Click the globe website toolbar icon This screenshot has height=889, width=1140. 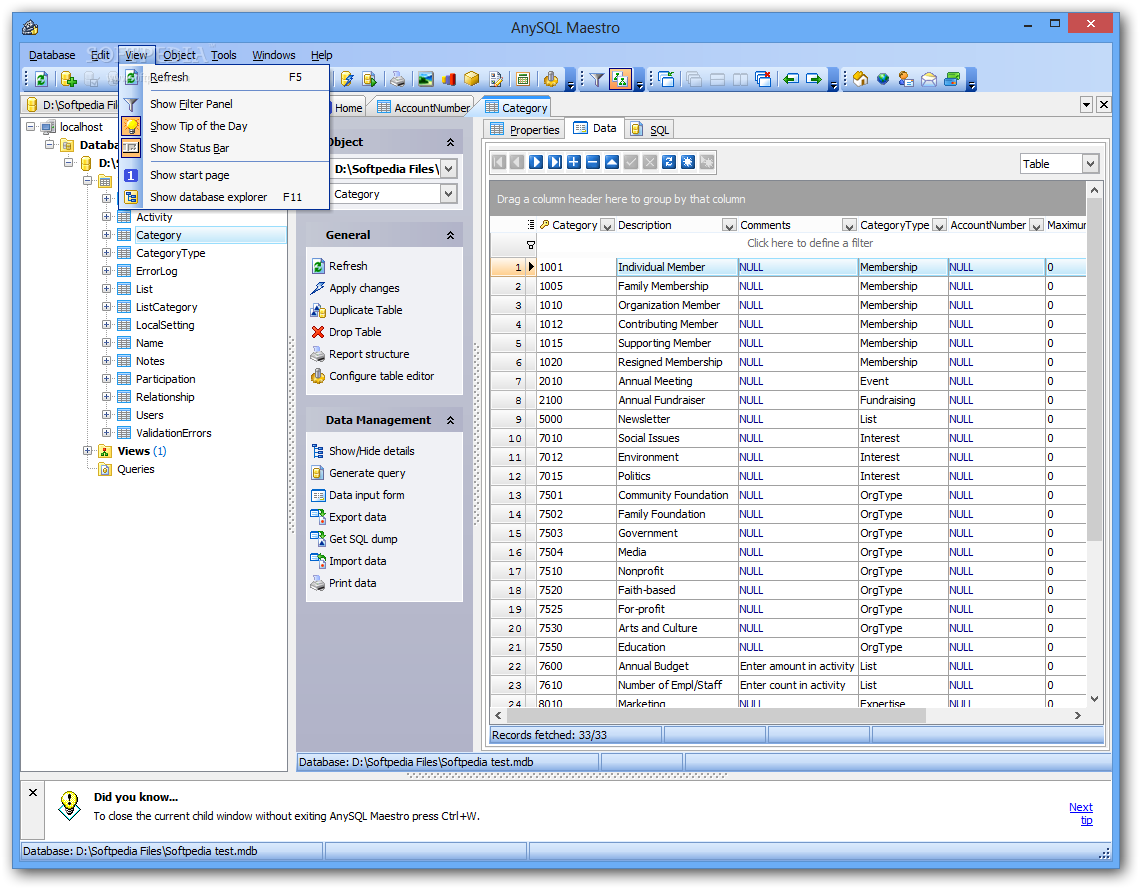pos(883,79)
